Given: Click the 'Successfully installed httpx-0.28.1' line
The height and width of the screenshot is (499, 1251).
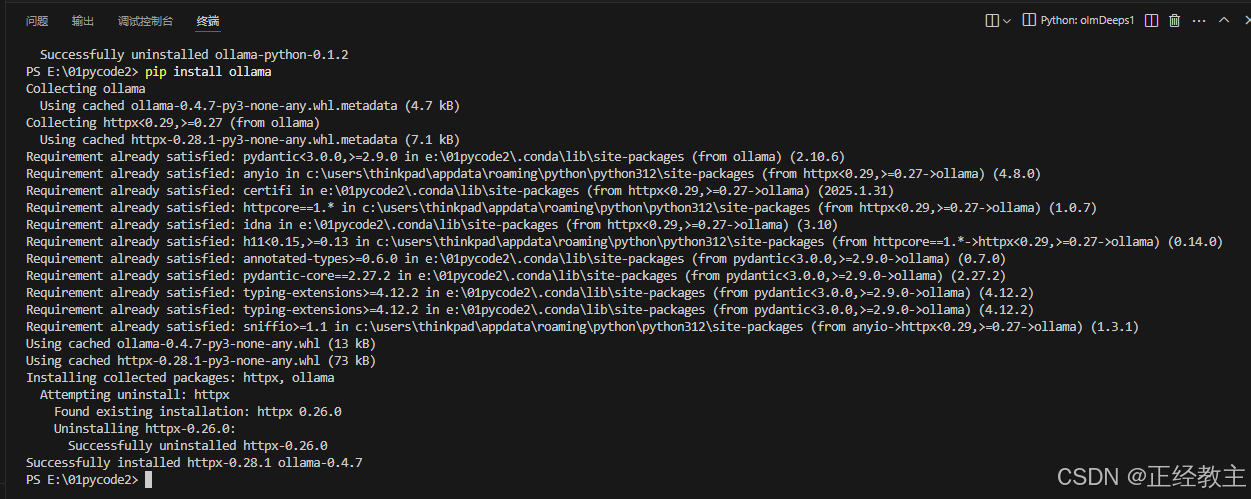Looking at the screenshot, I should pos(194,463).
